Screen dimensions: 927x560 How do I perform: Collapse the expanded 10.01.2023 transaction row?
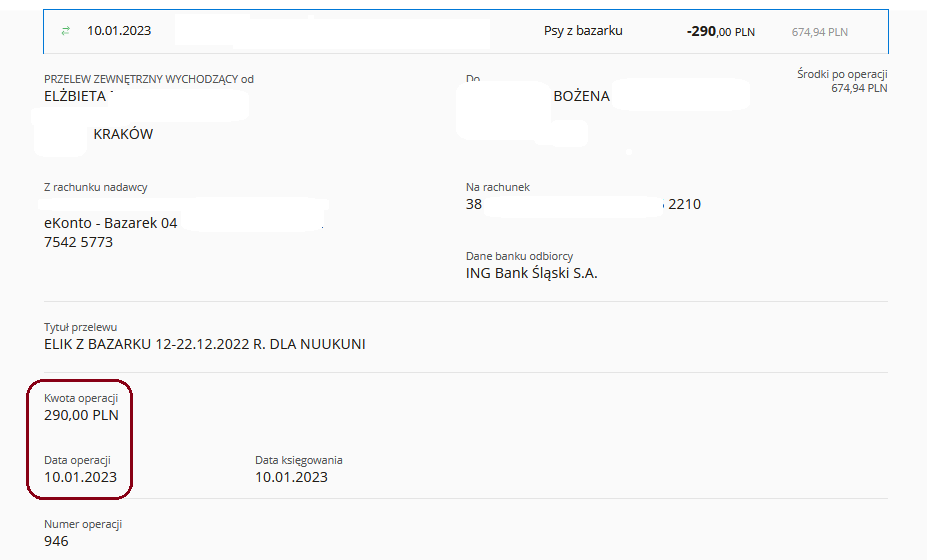tap(118, 31)
